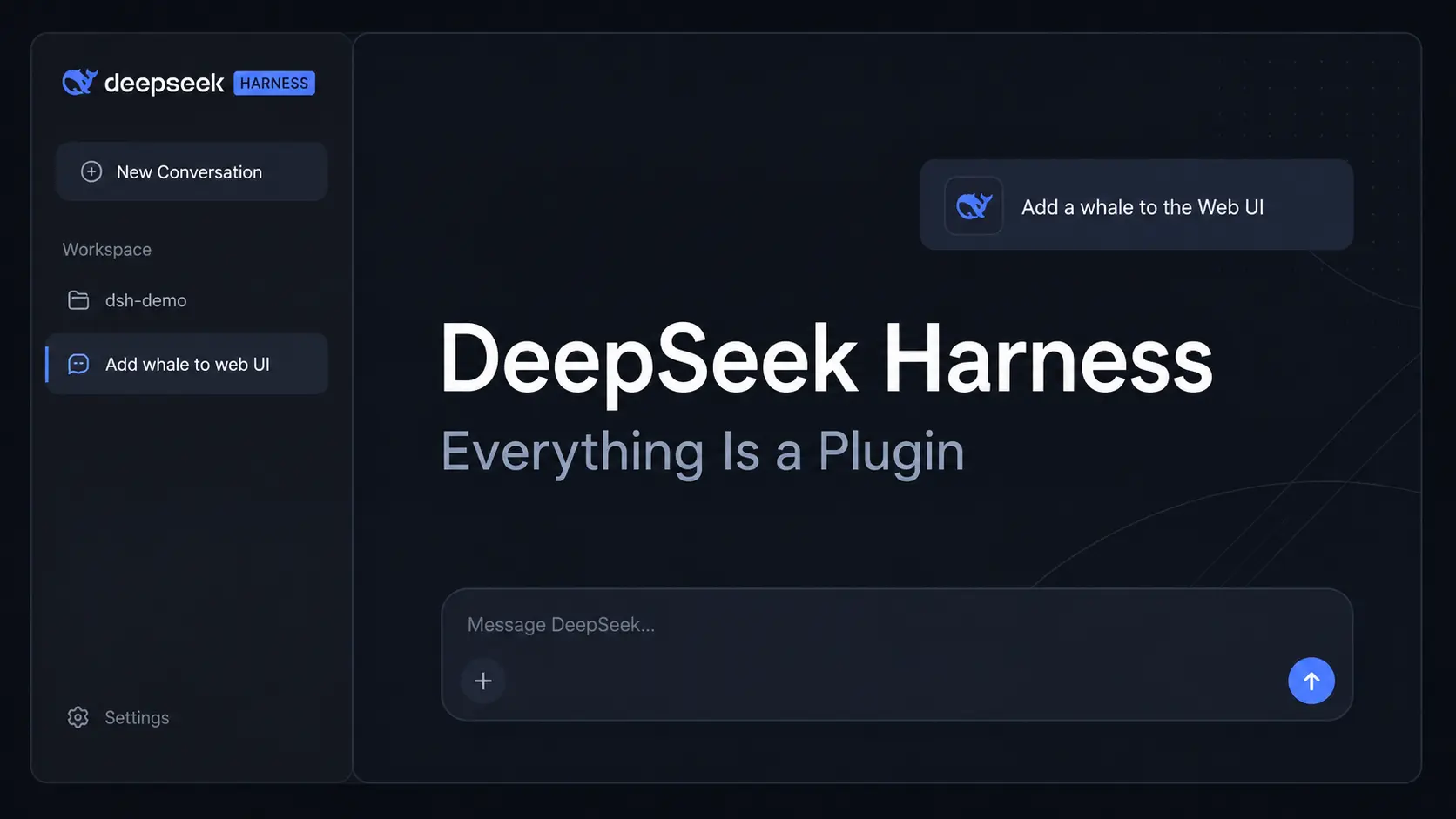Click the chat bubble icon beside Add whale to web UI

point(78,364)
